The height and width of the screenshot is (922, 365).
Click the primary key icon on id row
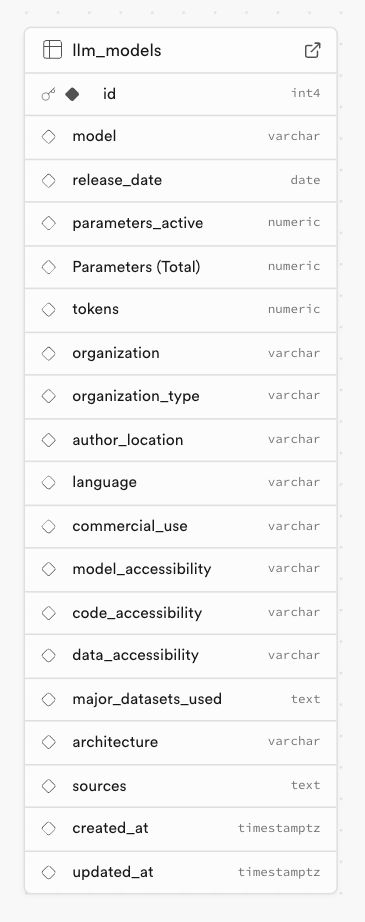pos(48,94)
